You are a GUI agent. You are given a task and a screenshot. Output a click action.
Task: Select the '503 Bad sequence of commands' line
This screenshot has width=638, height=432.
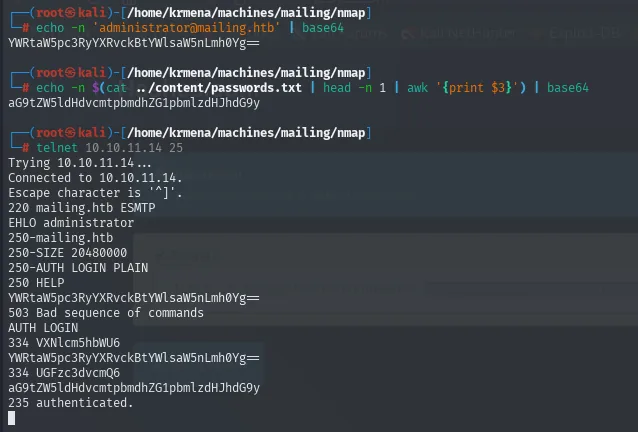click(106, 313)
